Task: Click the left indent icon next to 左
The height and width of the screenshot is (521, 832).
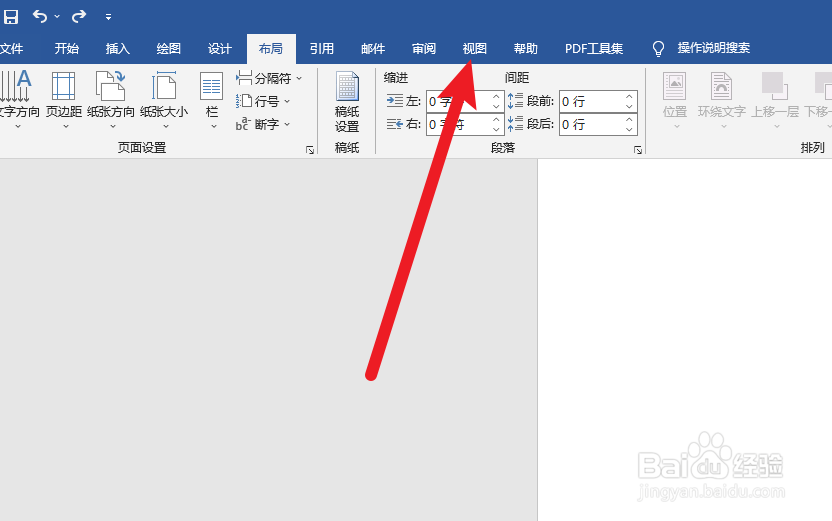Action: pyautogui.click(x=395, y=101)
